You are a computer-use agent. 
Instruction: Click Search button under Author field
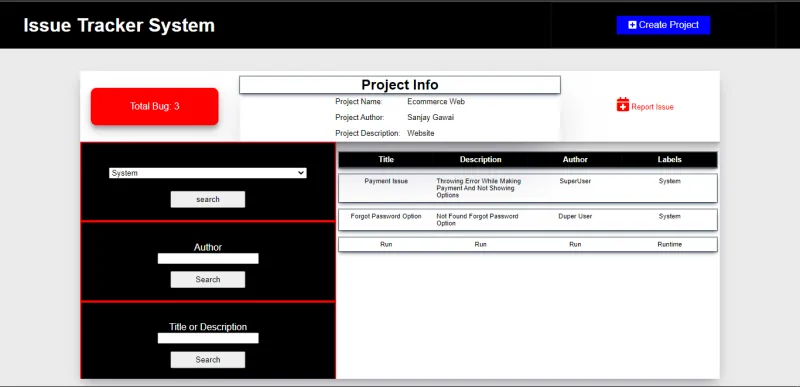208,279
